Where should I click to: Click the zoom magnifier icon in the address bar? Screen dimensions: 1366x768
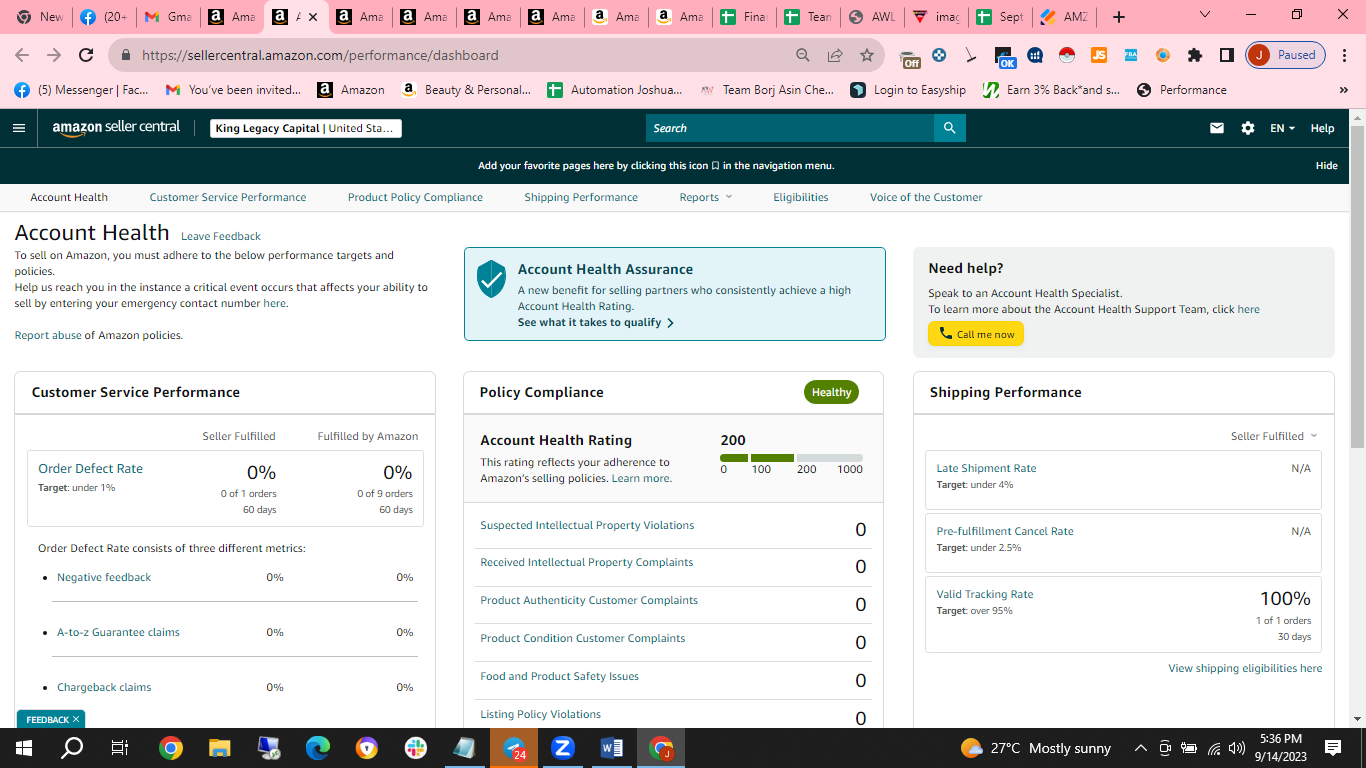[x=803, y=55]
